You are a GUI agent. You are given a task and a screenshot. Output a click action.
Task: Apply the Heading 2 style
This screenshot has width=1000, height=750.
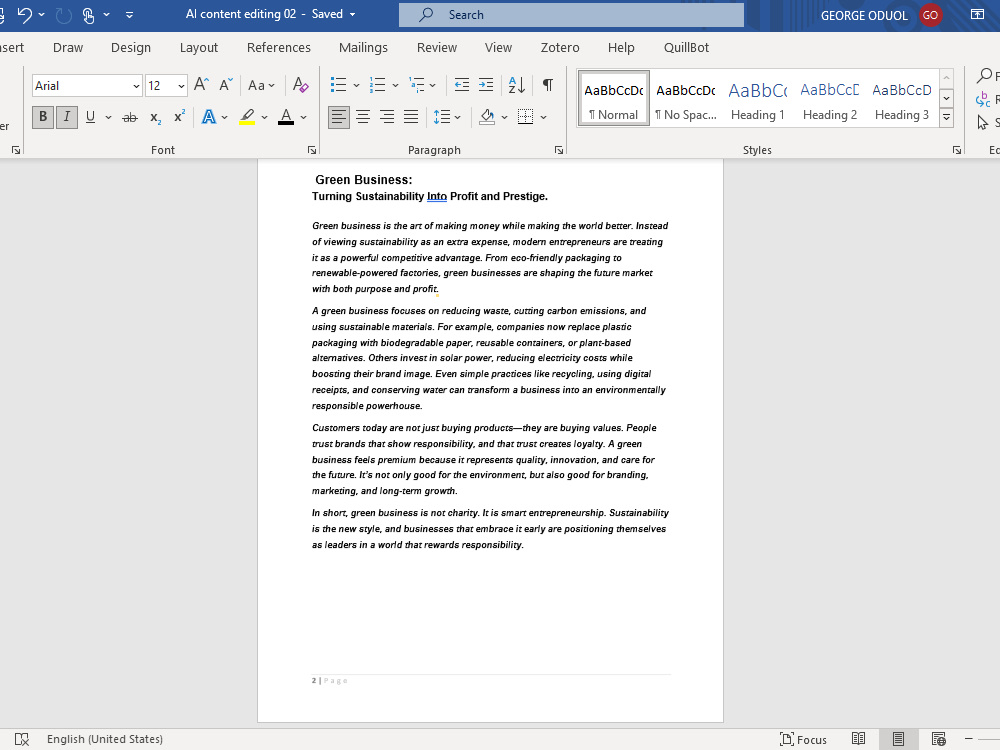pos(830,98)
